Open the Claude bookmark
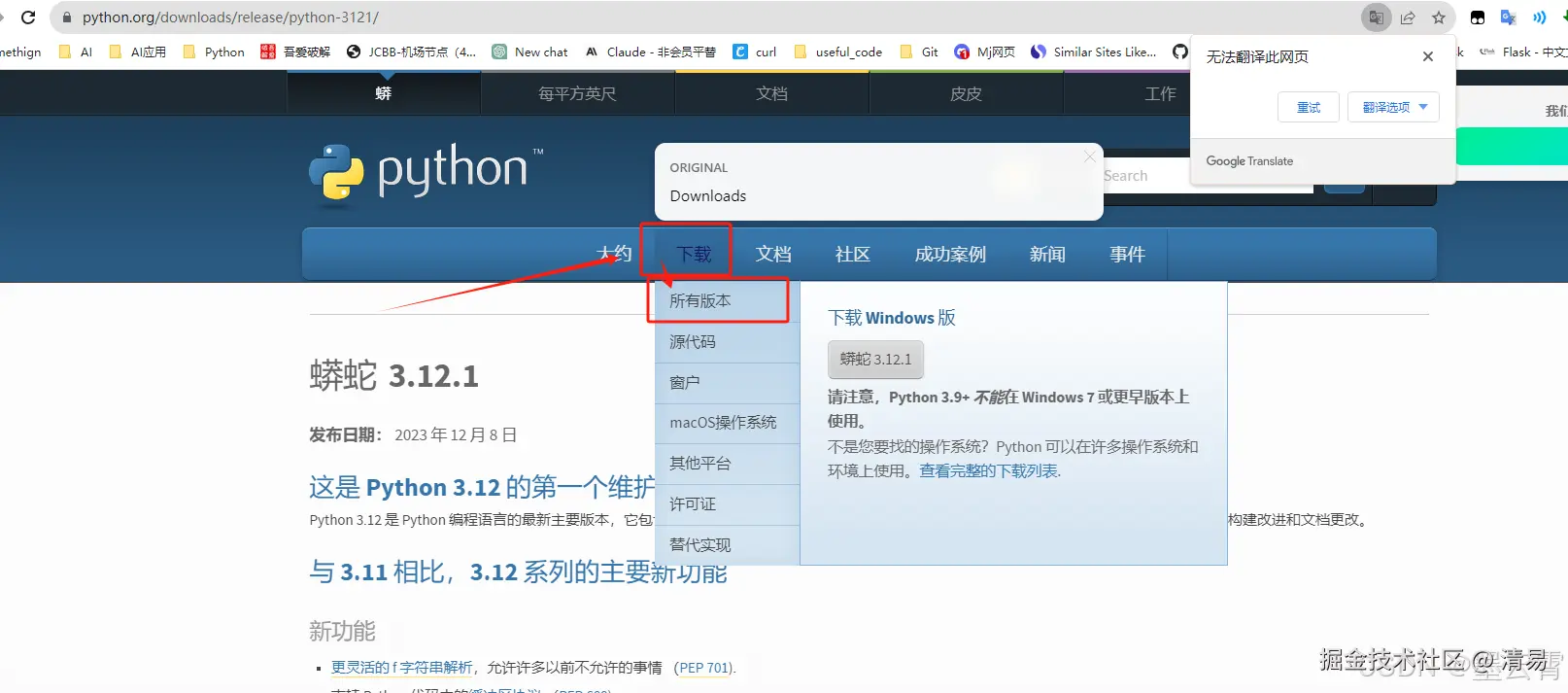Viewport: 1568px width, 693px height. tap(651, 52)
